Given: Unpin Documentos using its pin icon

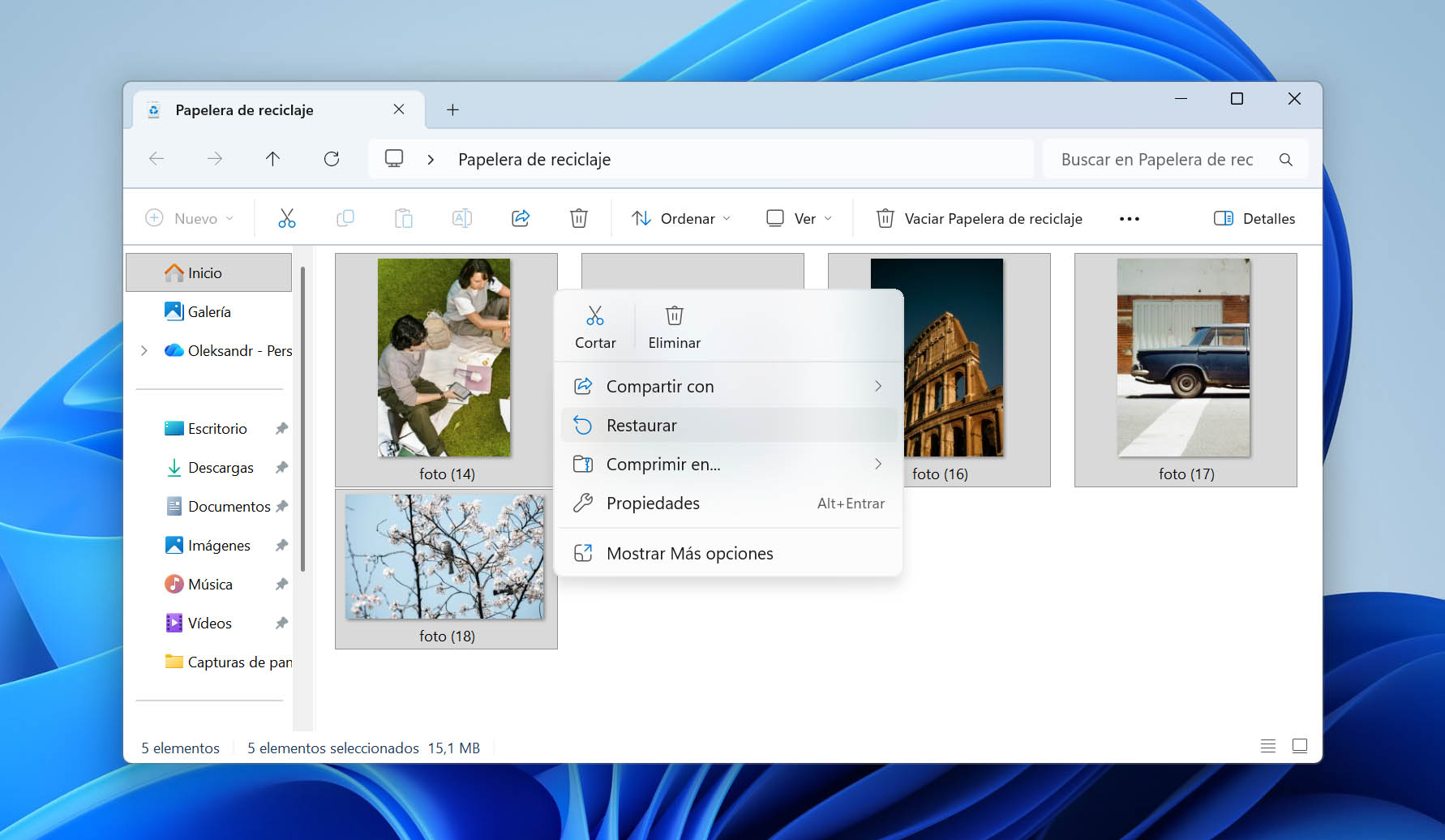Looking at the screenshot, I should pyautogui.click(x=281, y=506).
